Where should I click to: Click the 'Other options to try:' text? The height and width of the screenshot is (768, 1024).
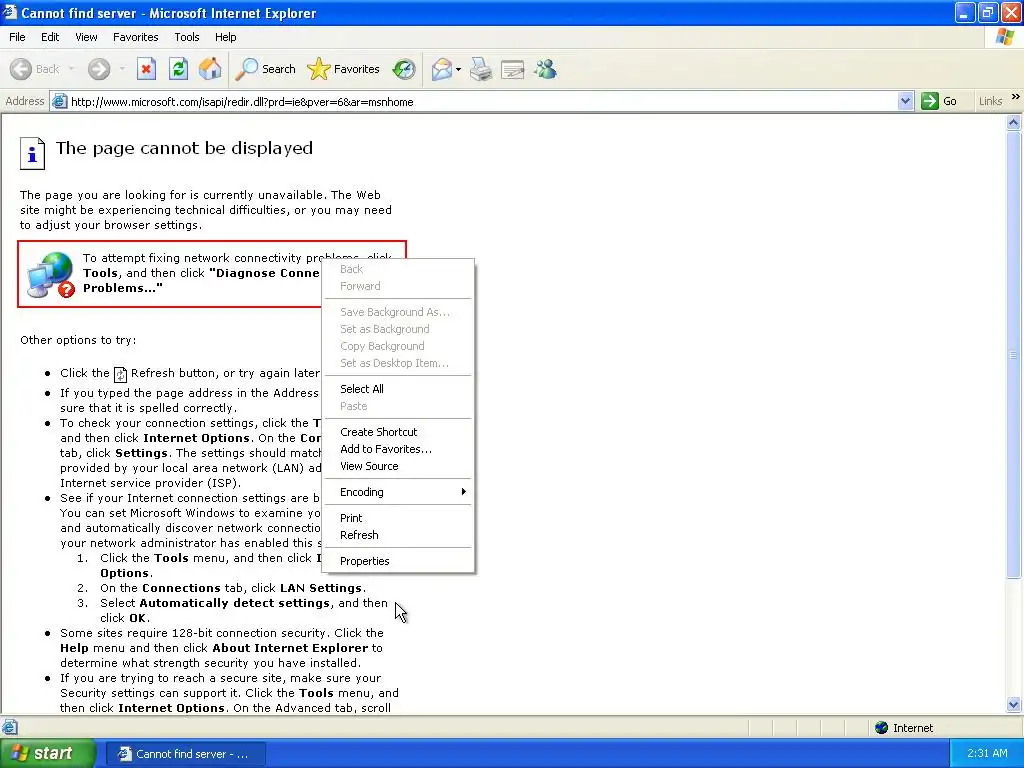[78, 340]
